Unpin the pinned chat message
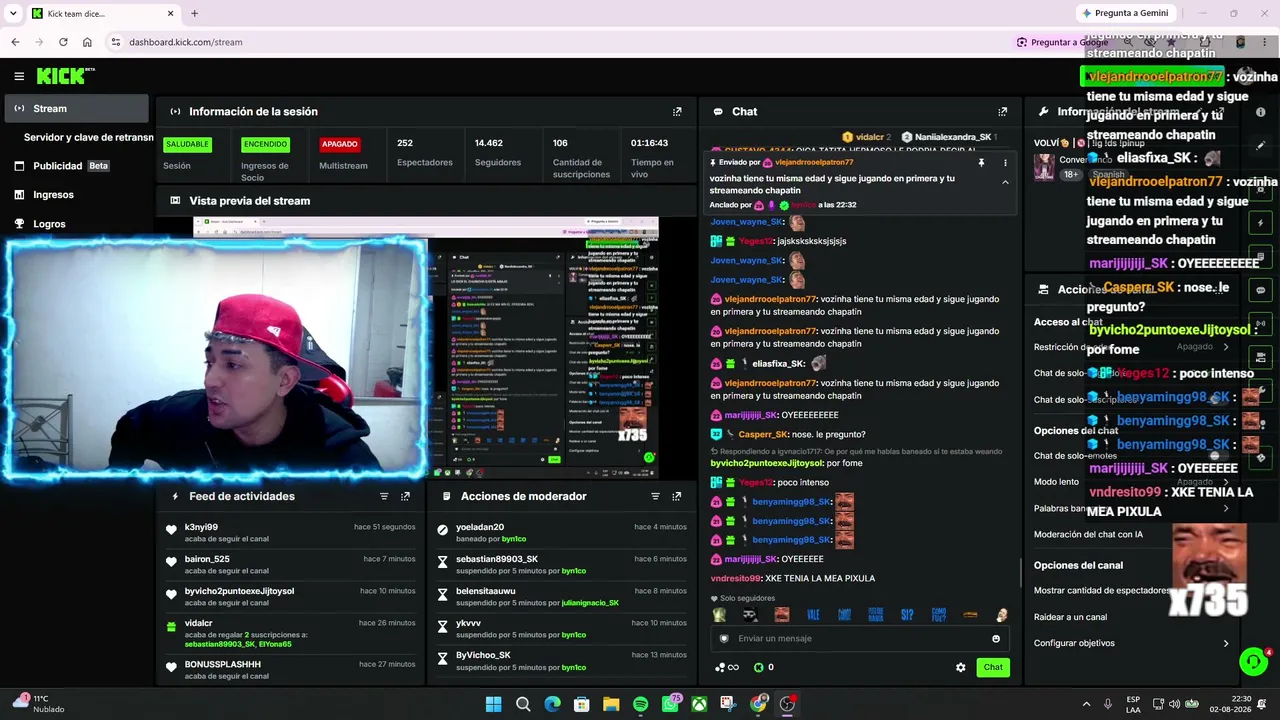This screenshot has height=720, width=1280. tap(981, 163)
